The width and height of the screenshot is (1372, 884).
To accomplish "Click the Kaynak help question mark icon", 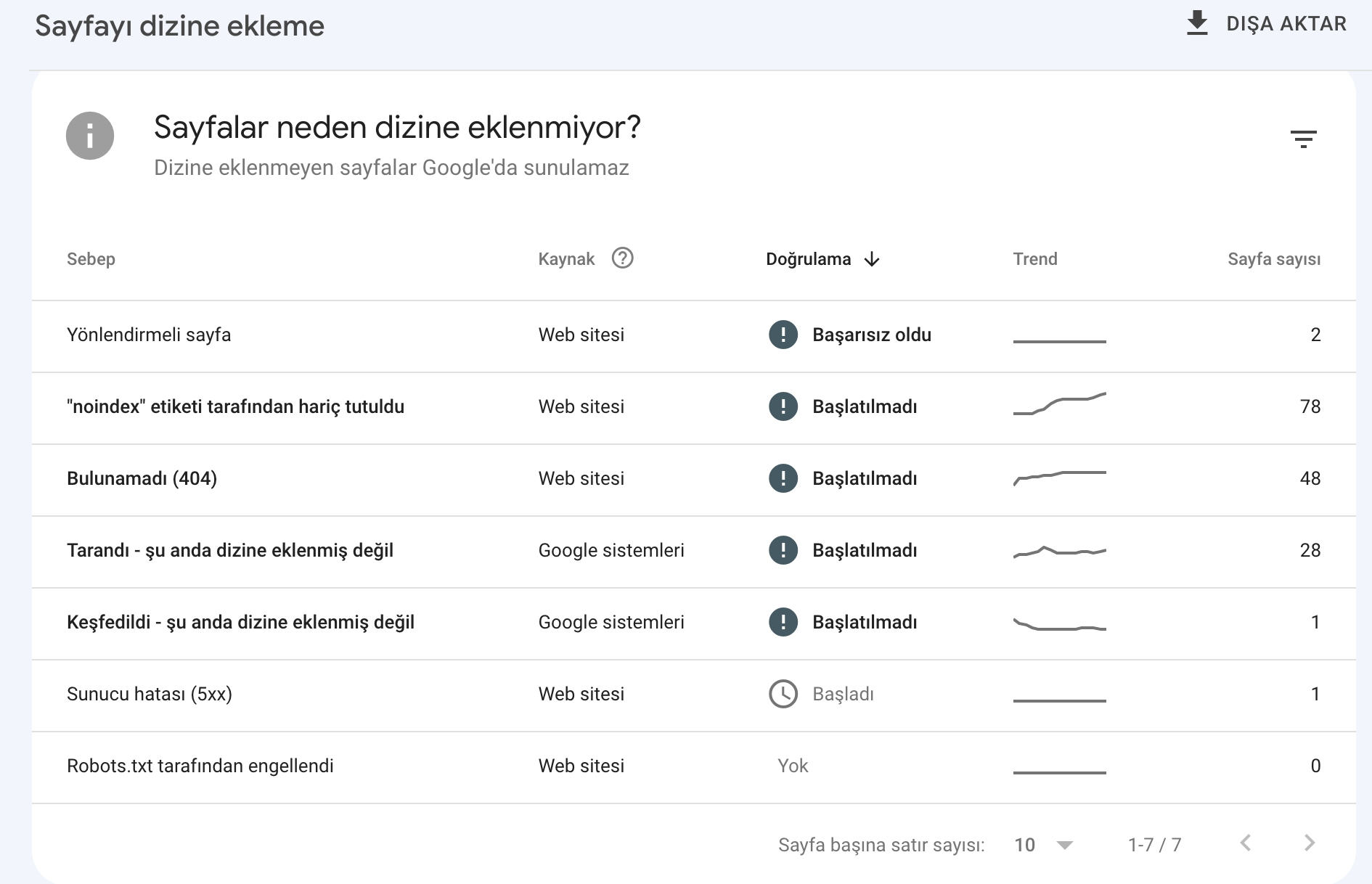I will 622,258.
